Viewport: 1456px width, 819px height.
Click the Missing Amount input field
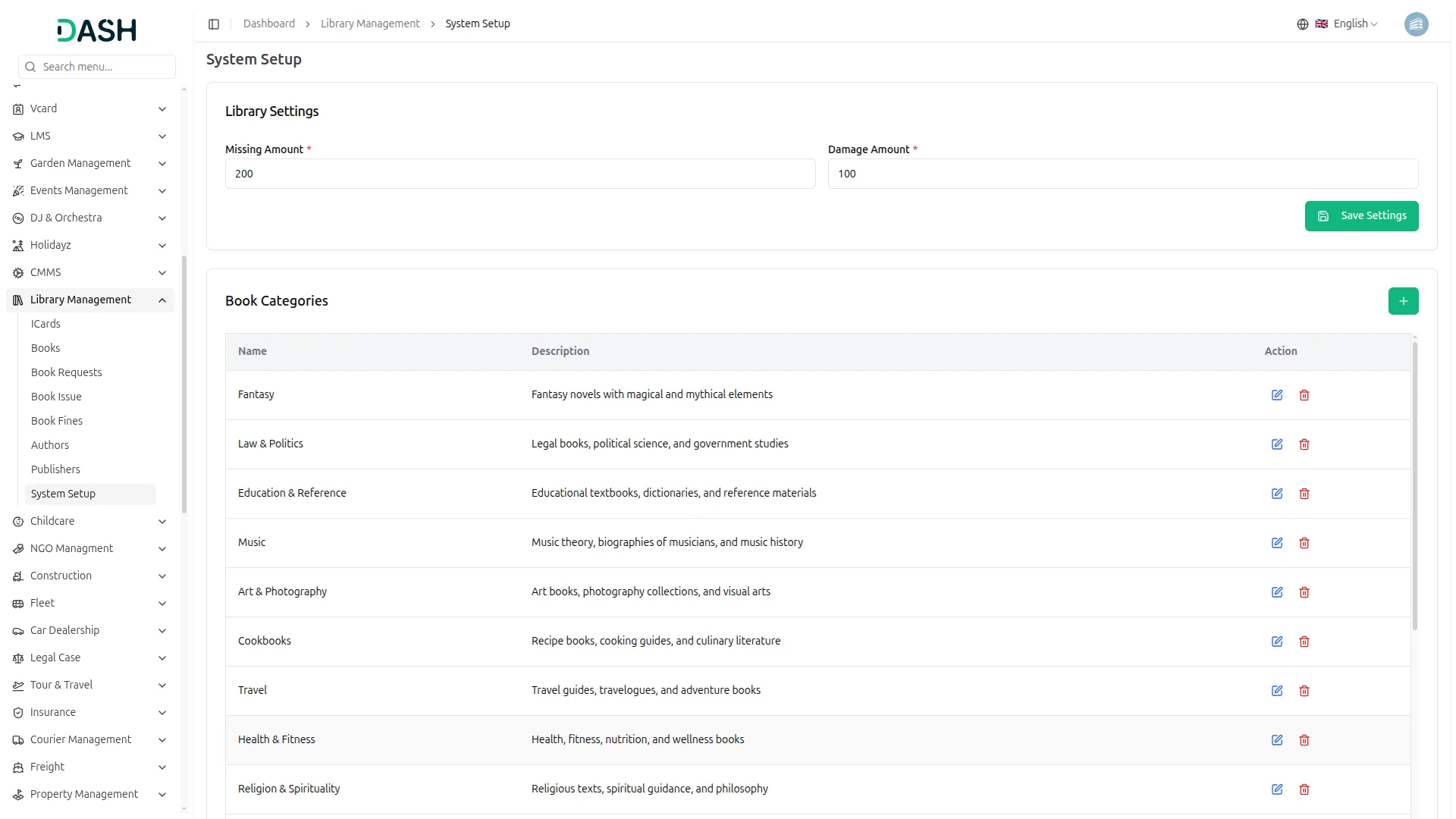click(519, 174)
